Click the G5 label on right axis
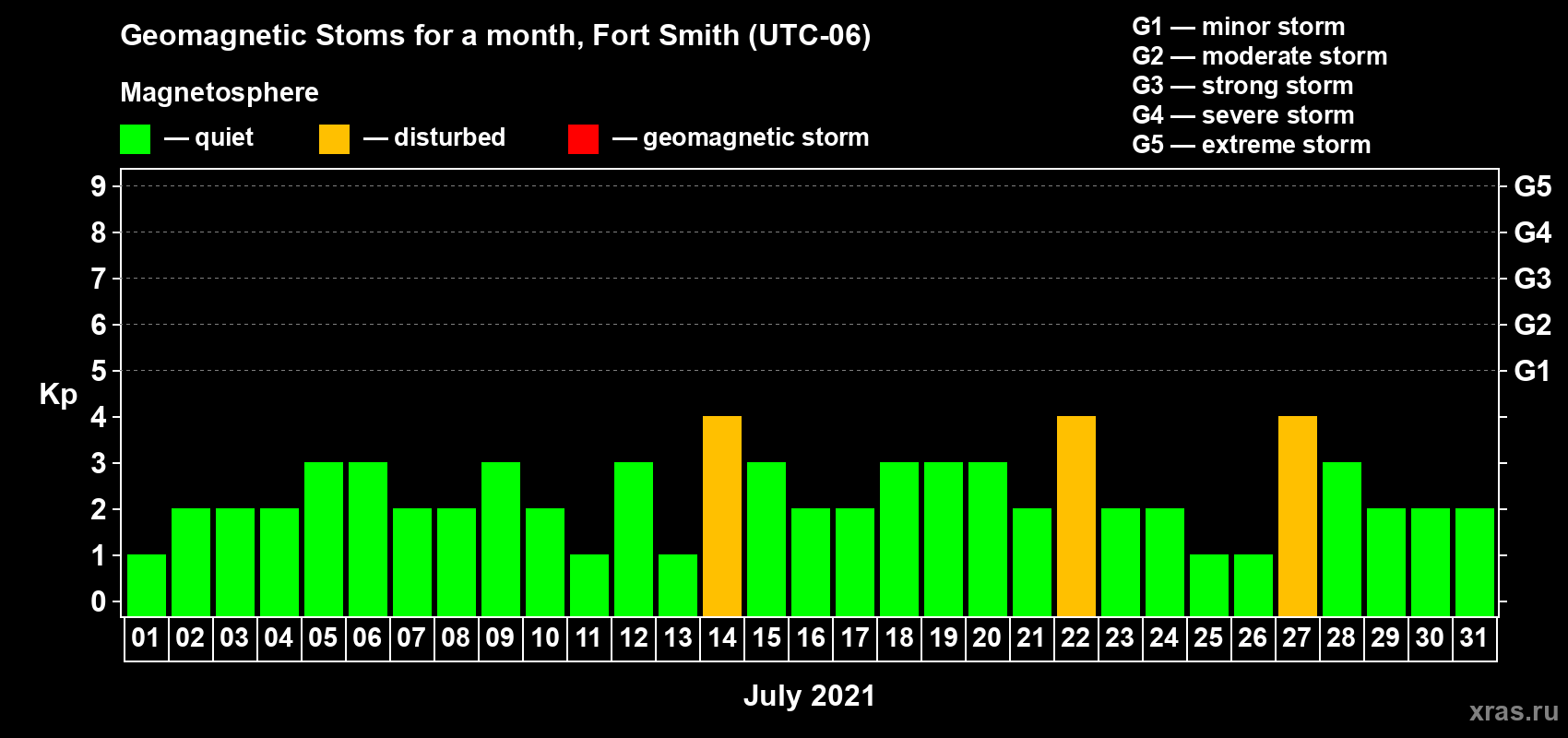Screen dimensions: 1568x738 pyautogui.click(x=1533, y=186)
